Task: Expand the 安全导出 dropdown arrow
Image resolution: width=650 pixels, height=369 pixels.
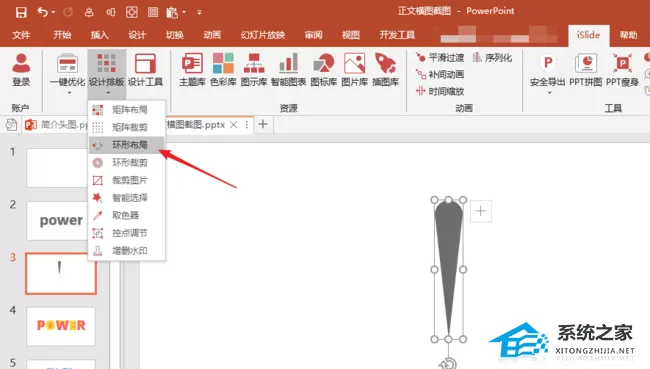Action: (x=550, y=93)
